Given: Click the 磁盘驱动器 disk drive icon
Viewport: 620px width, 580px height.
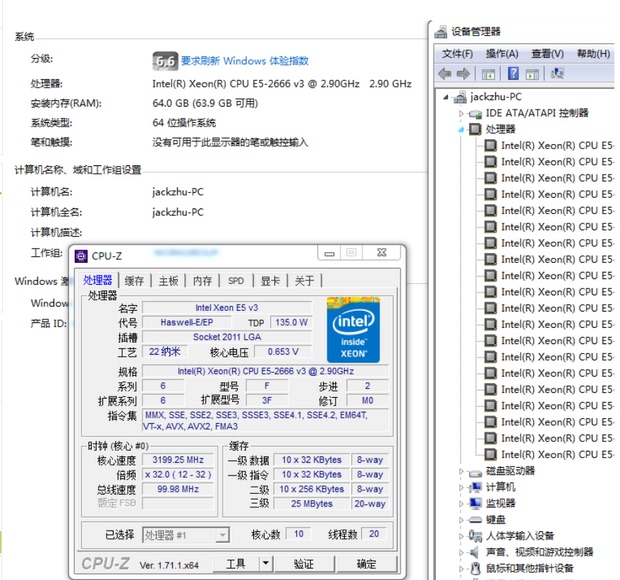Looking at the screenshot, I should (475, 471).
